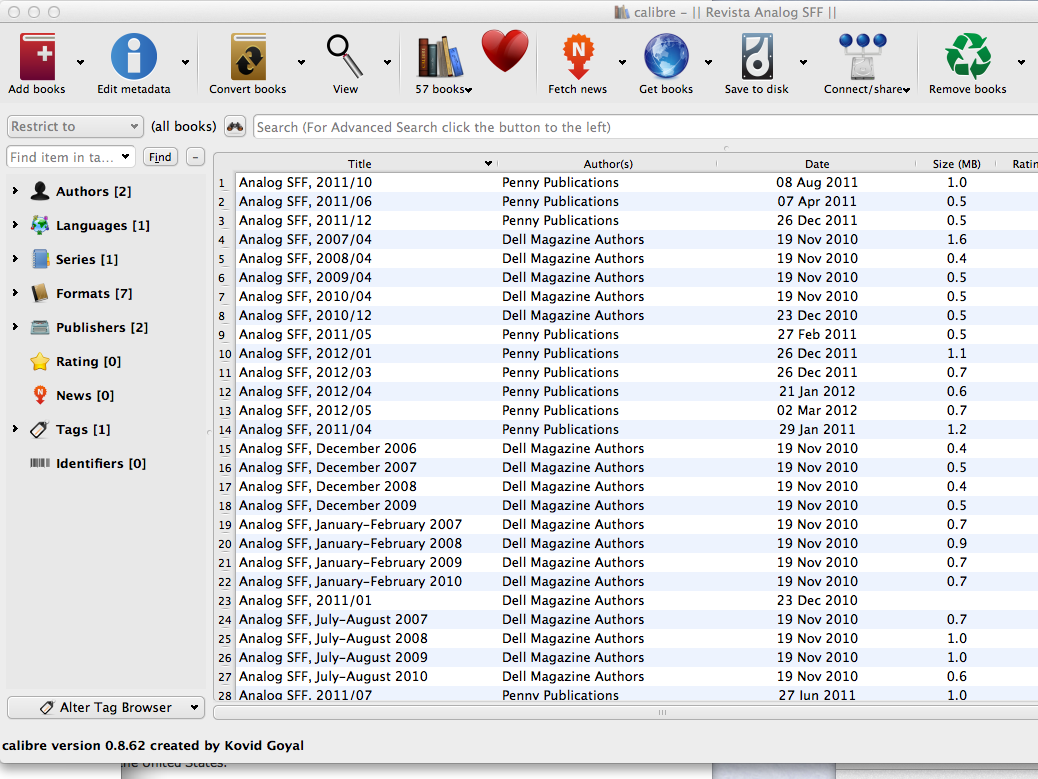Viewport: 1038px width, 779px height.
Task: Select News [0] category
Action: click(85, 396)
